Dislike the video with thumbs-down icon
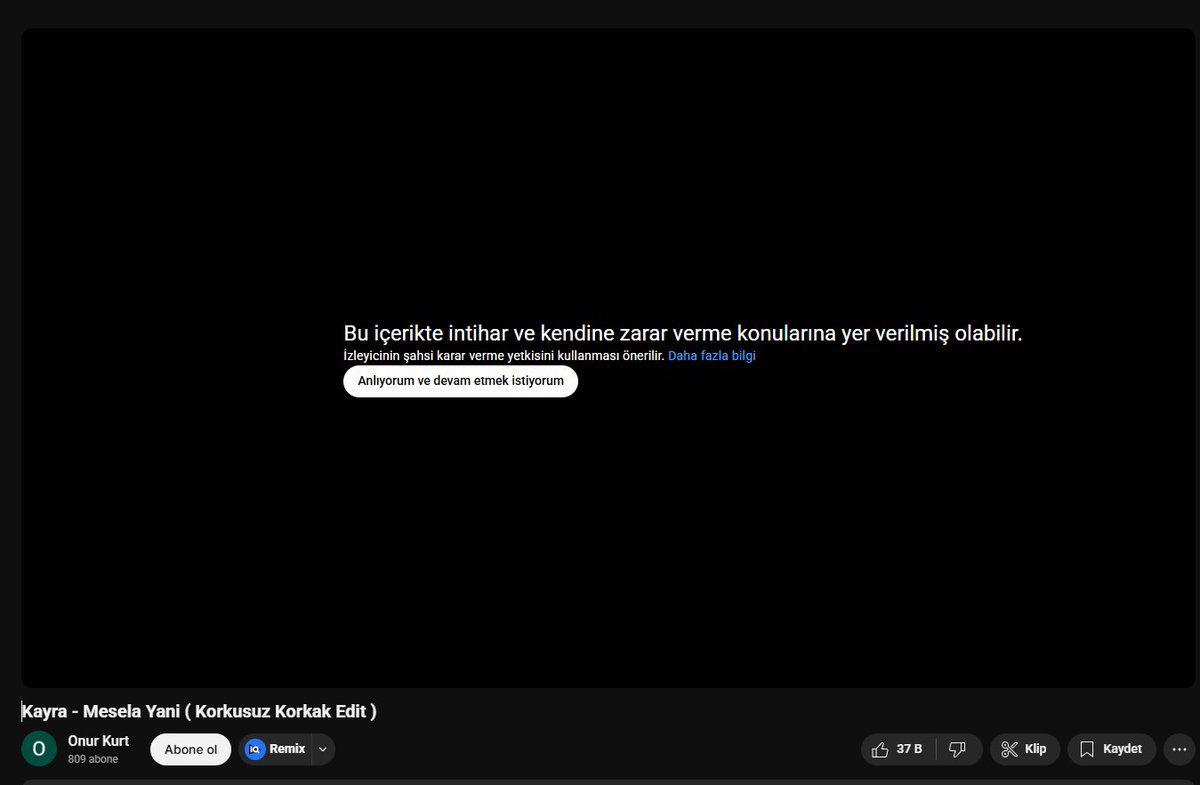This screenshot has width=1200, height=785. [958, 749]
